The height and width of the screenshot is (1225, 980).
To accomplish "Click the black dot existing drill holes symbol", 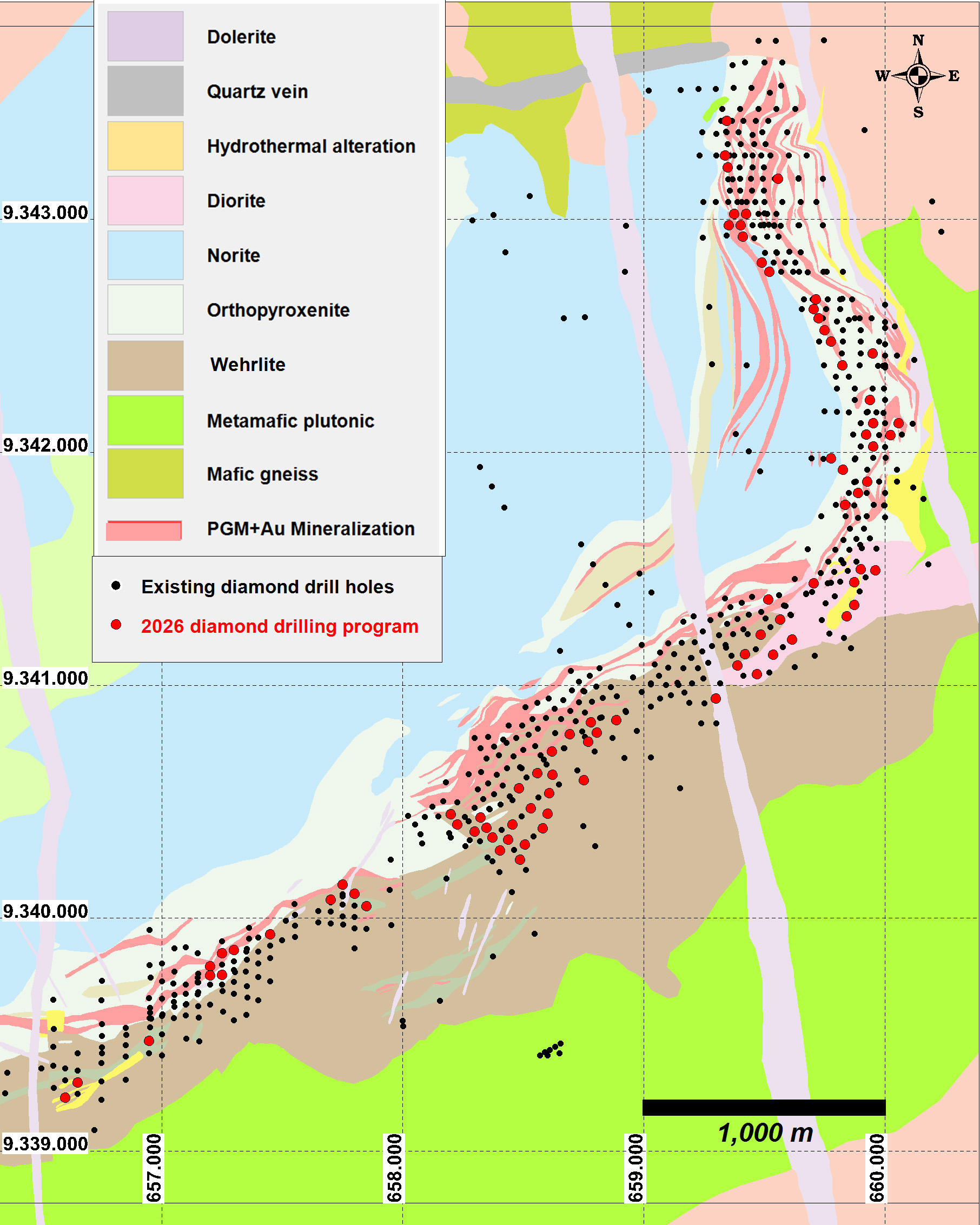I will [x=116, y=585].
